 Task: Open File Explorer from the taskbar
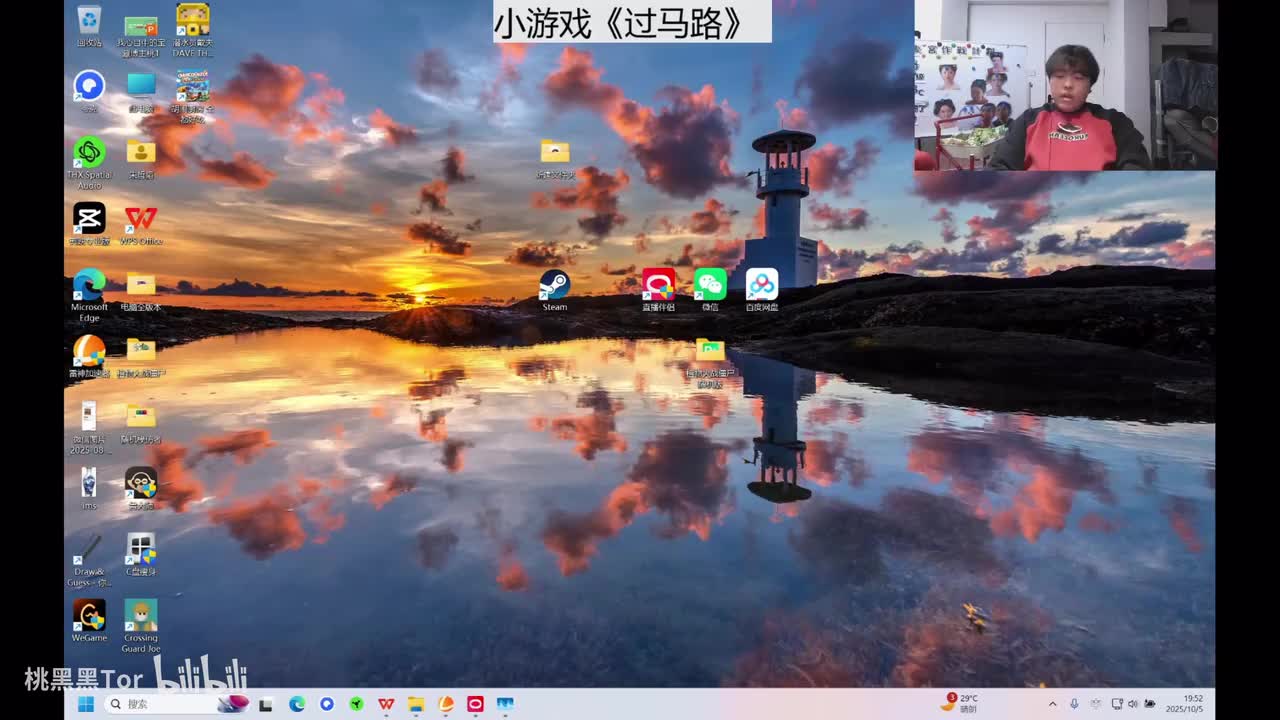click(416, 704)
